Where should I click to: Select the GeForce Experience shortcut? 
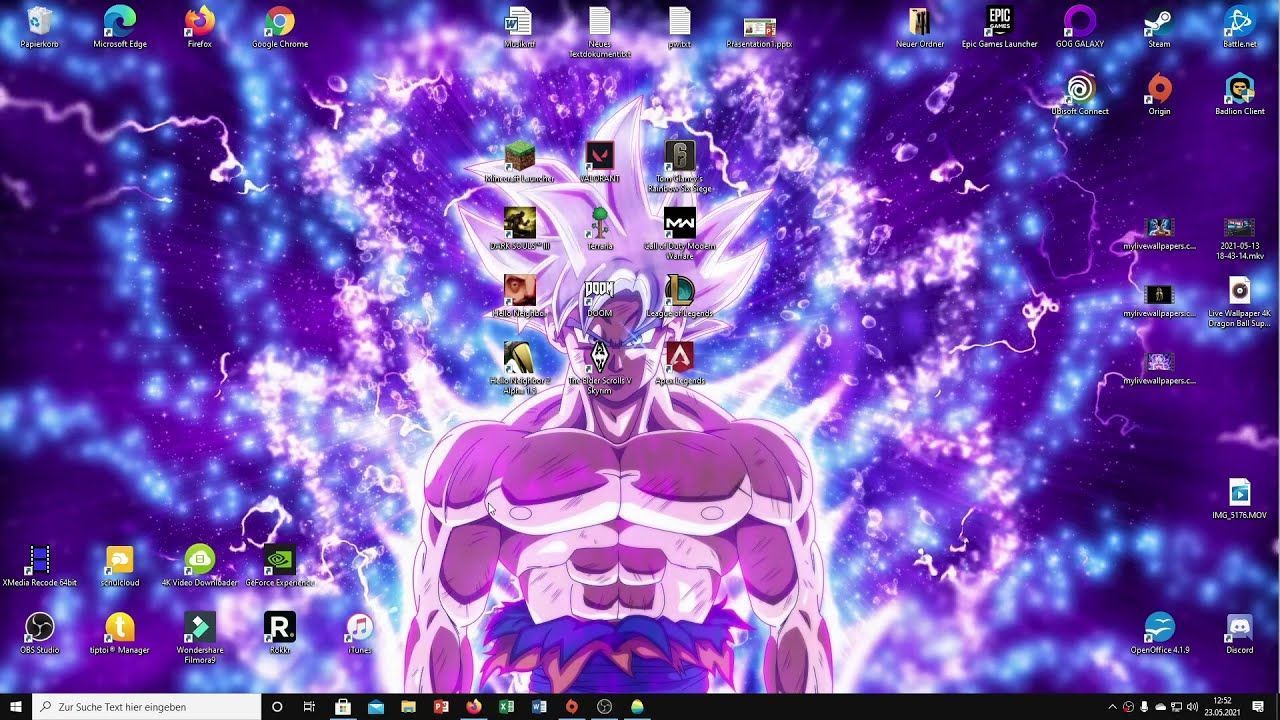click(x=280, y=565)
